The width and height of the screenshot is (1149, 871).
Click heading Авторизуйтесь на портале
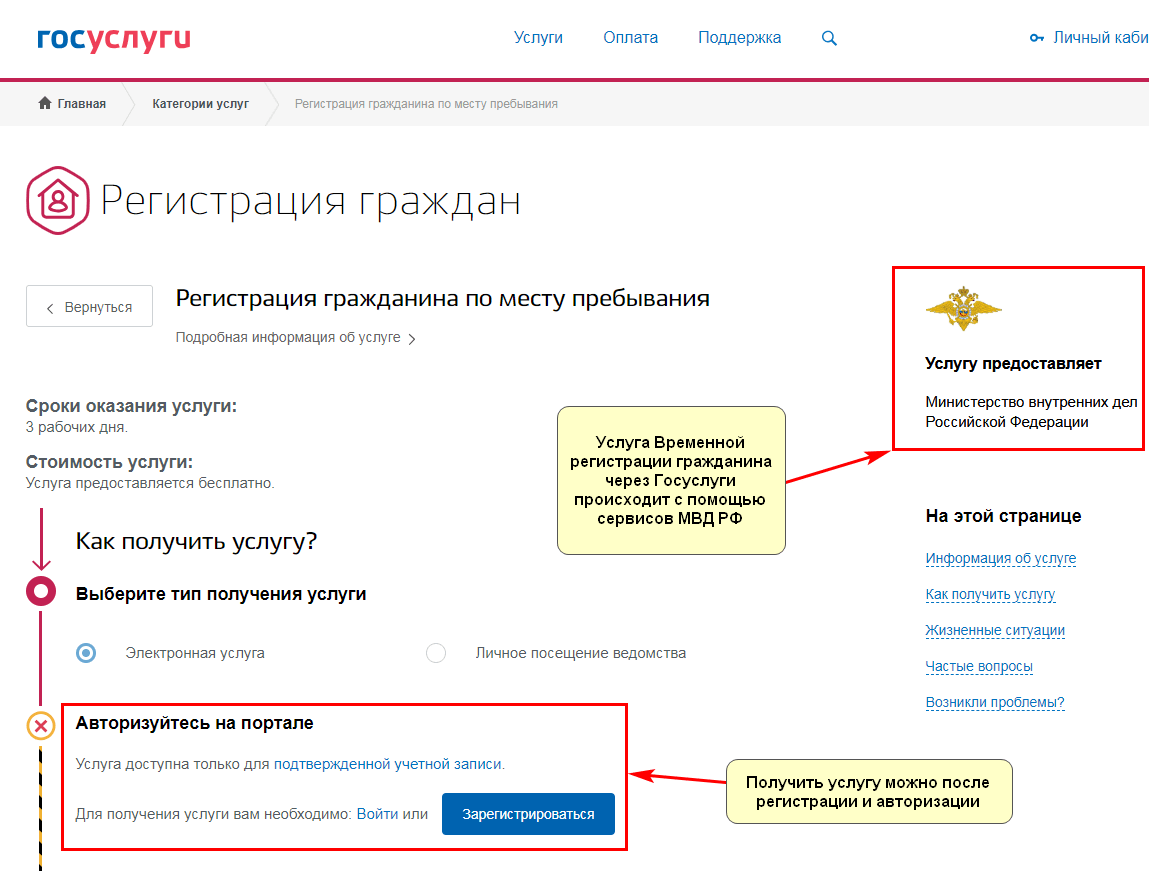pyautogui.click(x=194, y=723)
